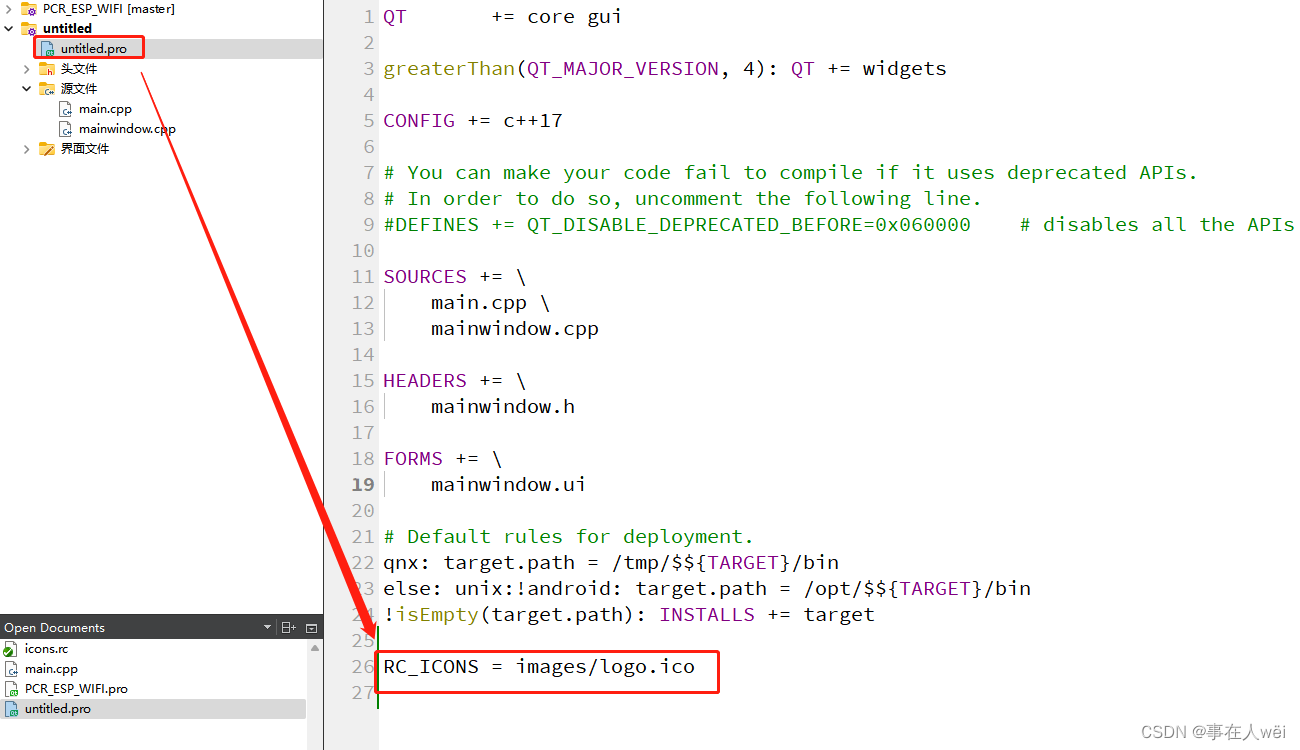Click icons.rc file icon in Open Documents

(11, 649)
